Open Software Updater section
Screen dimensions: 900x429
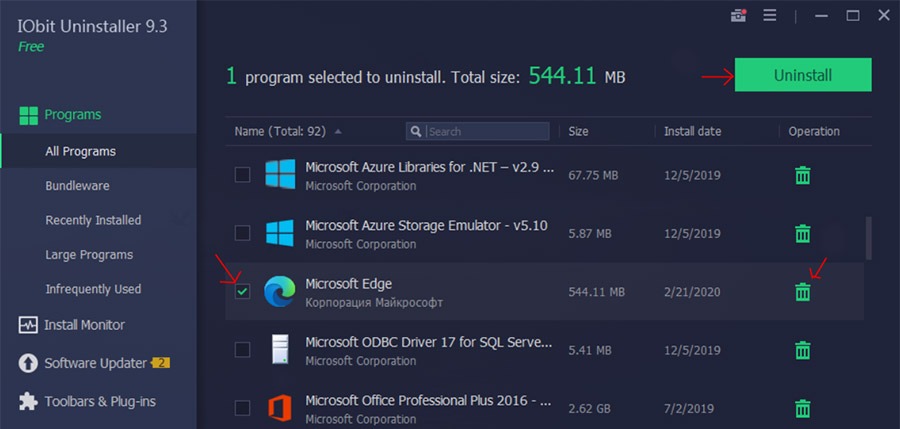point(95,364)
